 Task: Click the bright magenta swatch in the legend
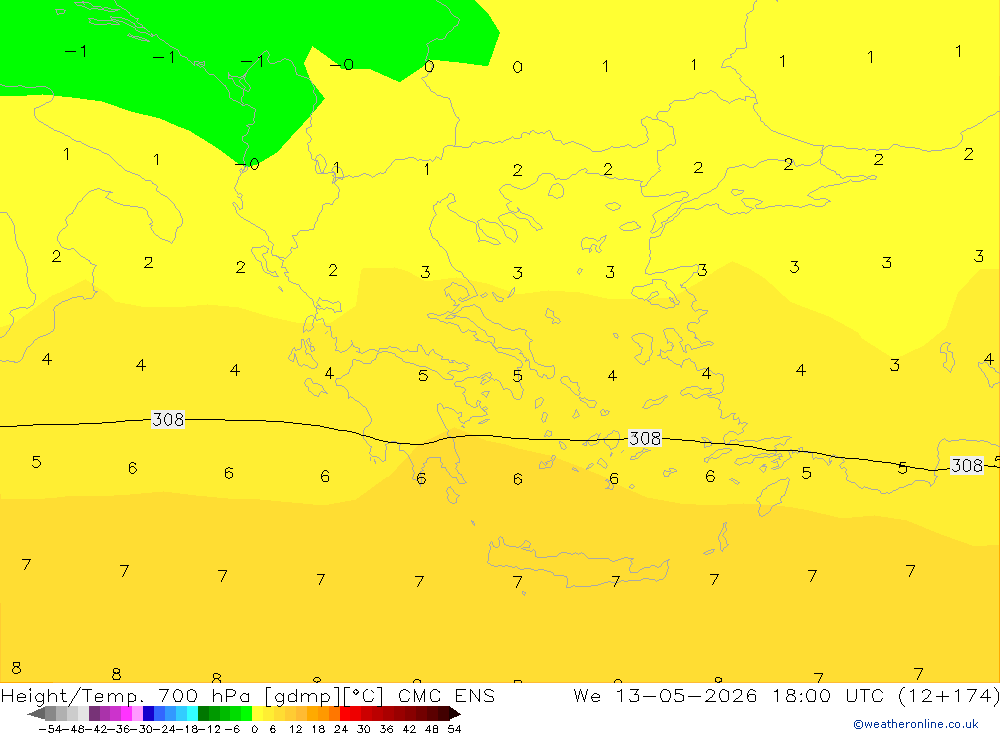126,714
